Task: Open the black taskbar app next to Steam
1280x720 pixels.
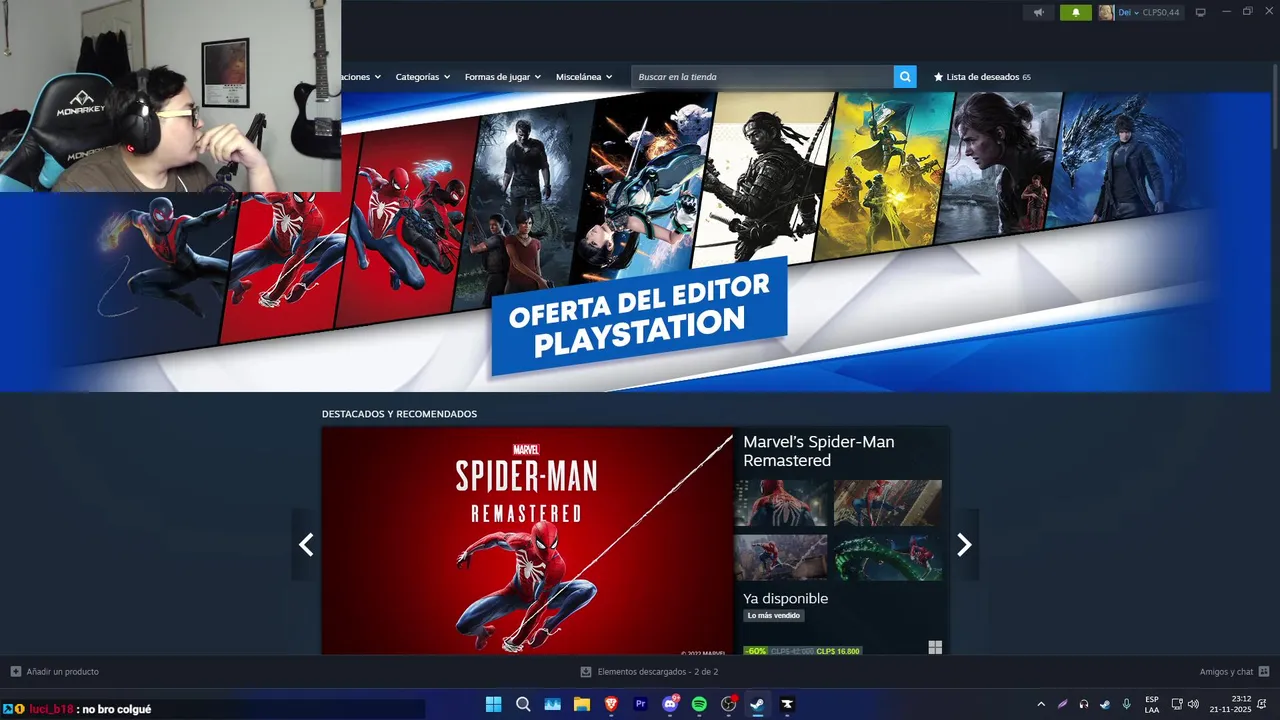Action: click(787, 704)
